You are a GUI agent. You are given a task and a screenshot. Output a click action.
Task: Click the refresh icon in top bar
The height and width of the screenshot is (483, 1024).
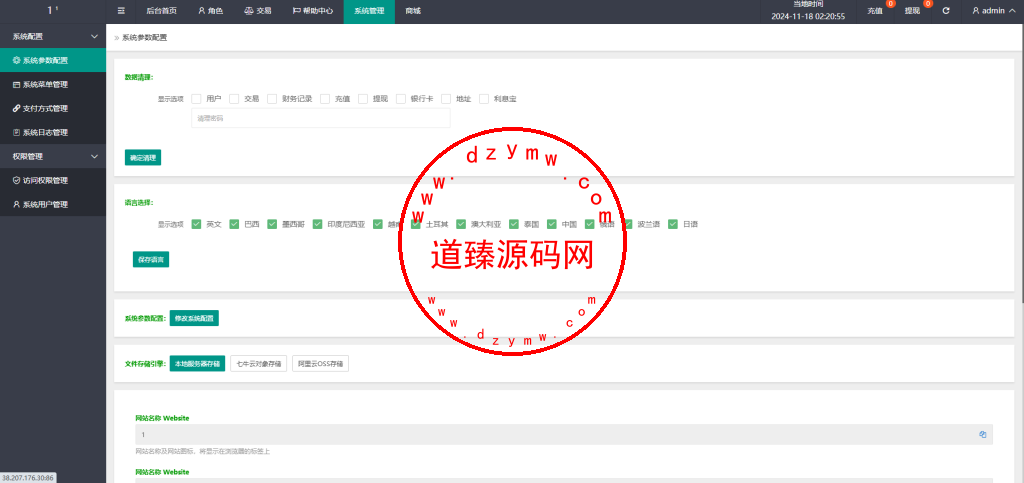click(x=946, y=11)
